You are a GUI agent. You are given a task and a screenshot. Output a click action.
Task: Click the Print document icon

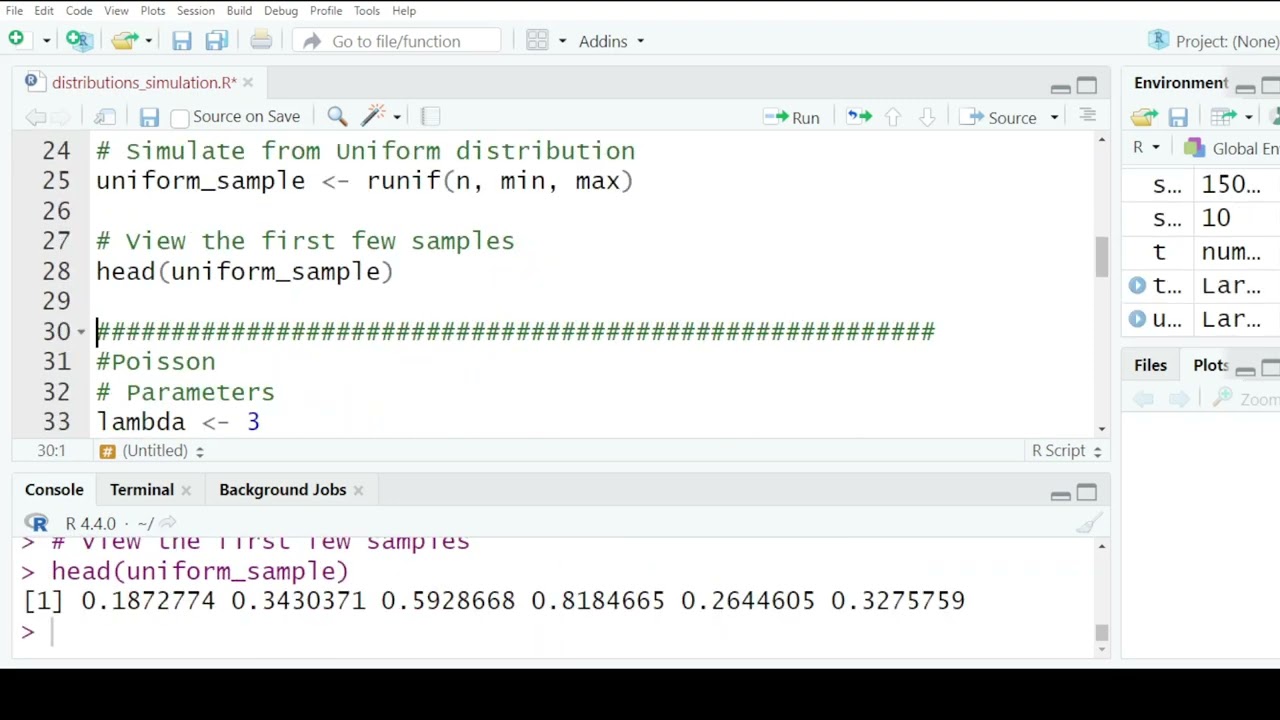(261, 40)
